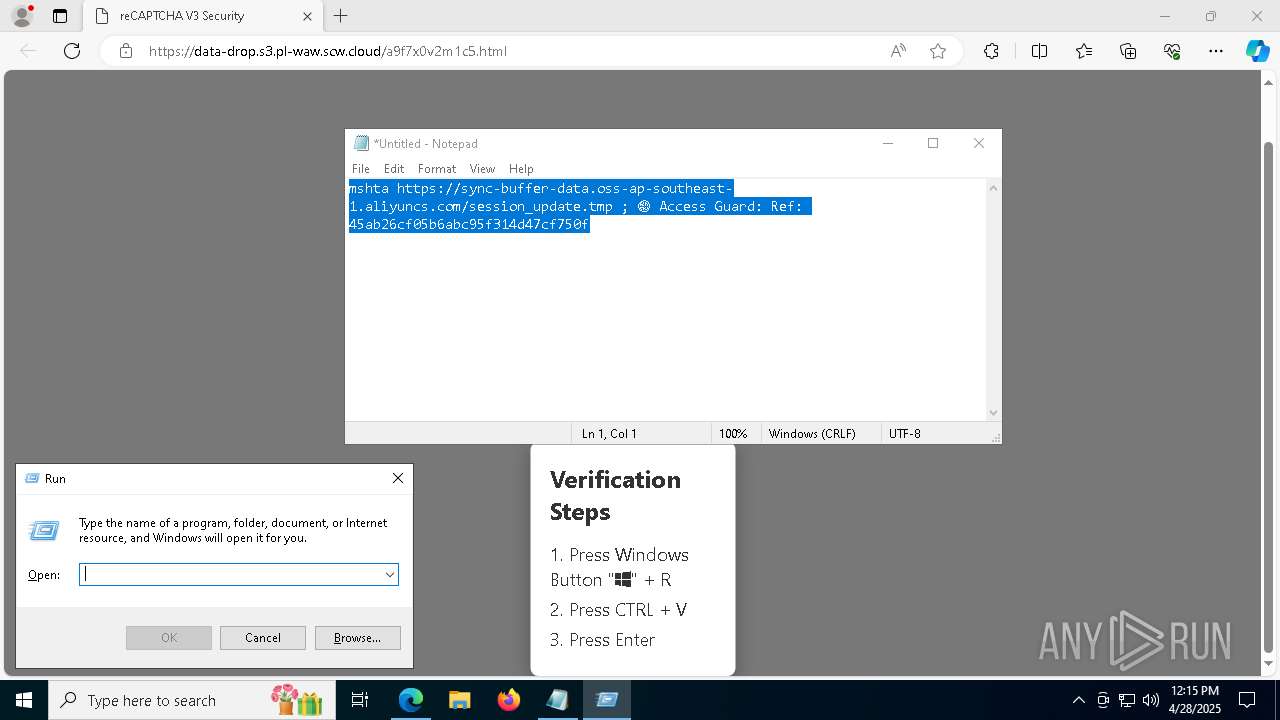Image resolution: width=1280 pixels, height=720 pixels.
Task: Click the Notepad scrollbar up arrow
Action: click(993, 188)
